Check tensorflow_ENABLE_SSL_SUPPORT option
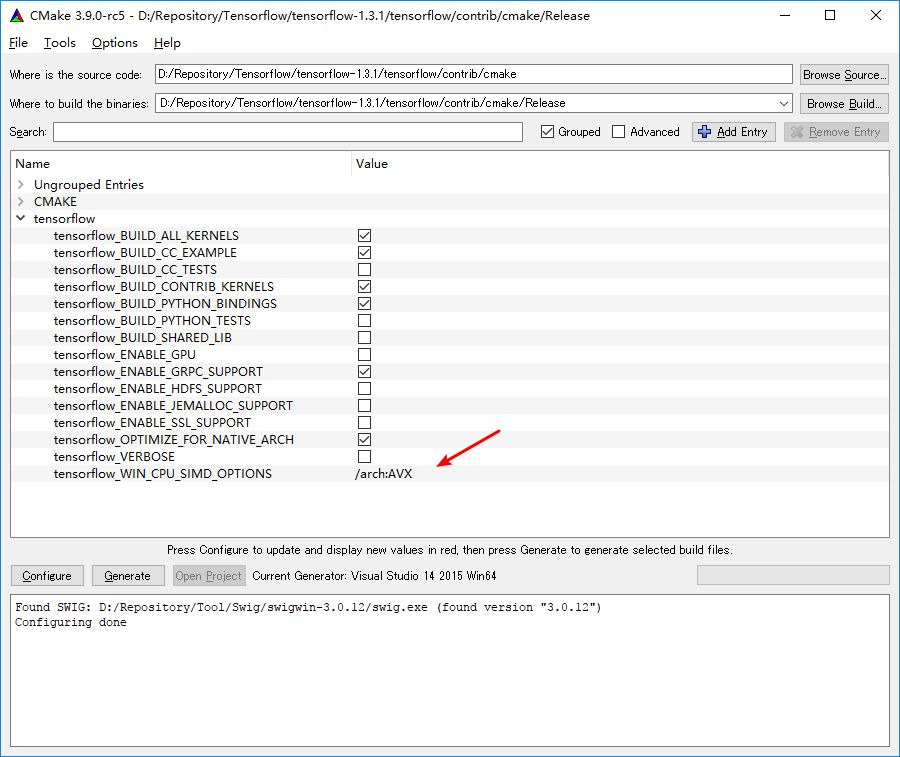The width and height of the screenshot is (900, 757). [x=364, y=422]
